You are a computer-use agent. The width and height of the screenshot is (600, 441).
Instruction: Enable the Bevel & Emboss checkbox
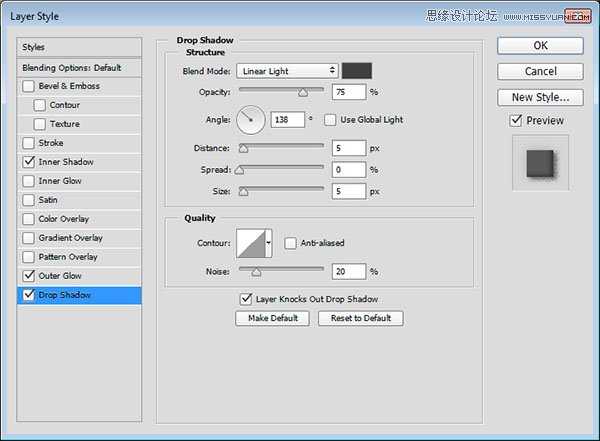pyautogui.click(x=28, y=86)
